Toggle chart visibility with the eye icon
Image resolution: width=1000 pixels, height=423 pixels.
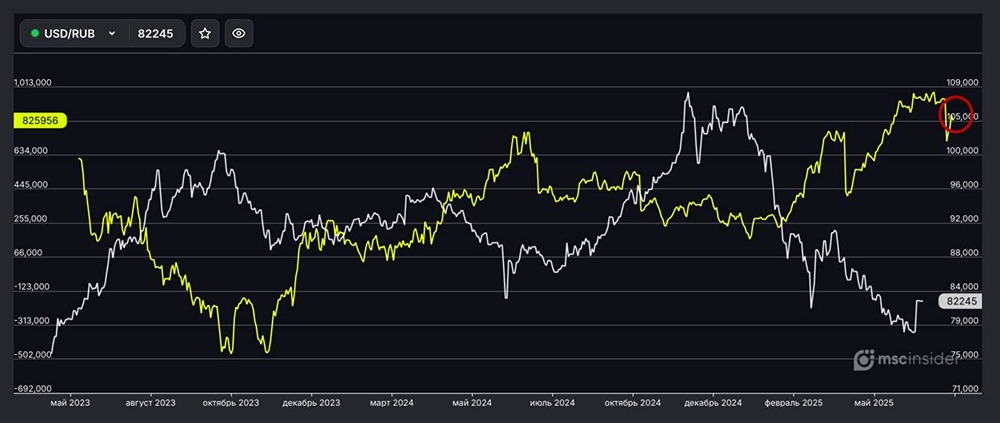click(239, 33)
